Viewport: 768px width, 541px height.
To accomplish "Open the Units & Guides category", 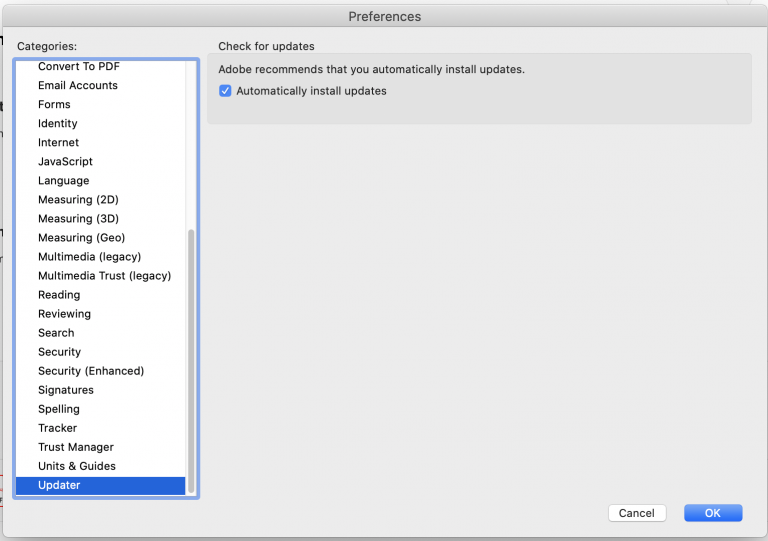I will pyautogui.click(x=77, y=467).
